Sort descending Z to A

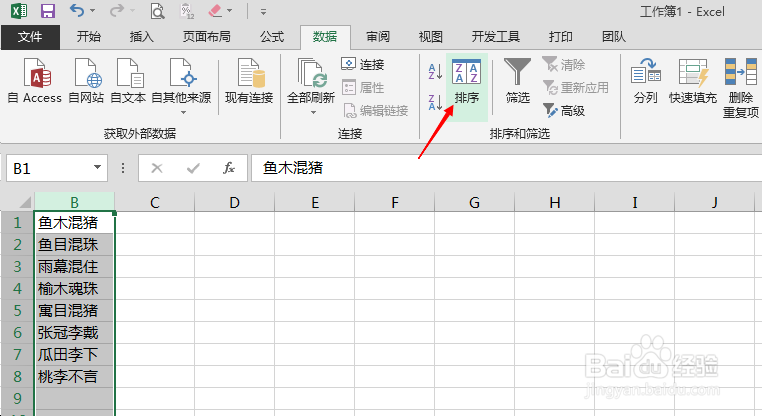(x=435, y=102)
